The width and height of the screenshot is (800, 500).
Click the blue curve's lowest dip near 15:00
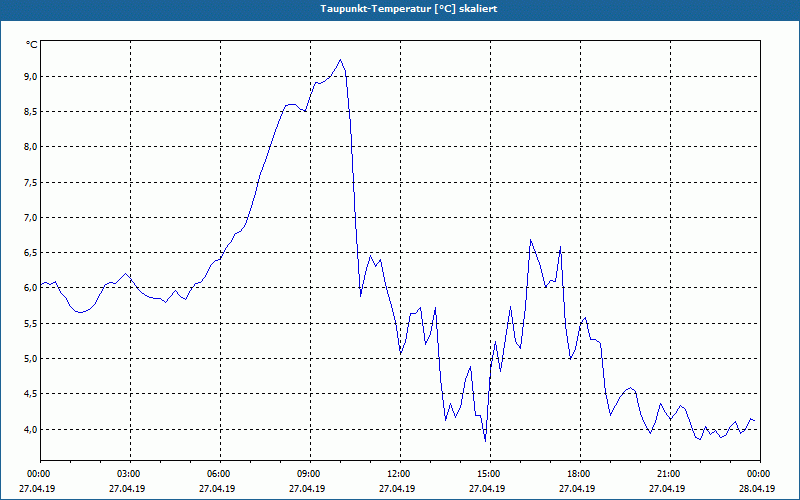(x=485, y=440)
